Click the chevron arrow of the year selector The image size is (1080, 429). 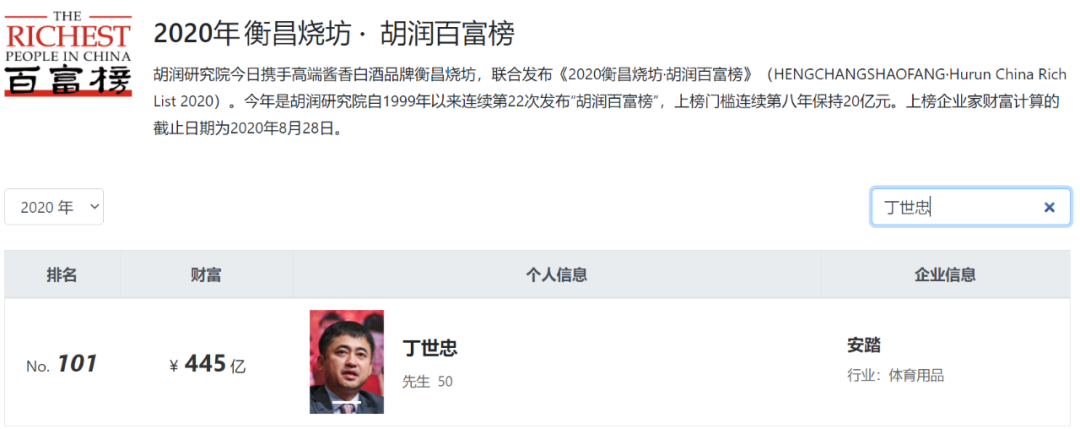click(x=94, y=207)
